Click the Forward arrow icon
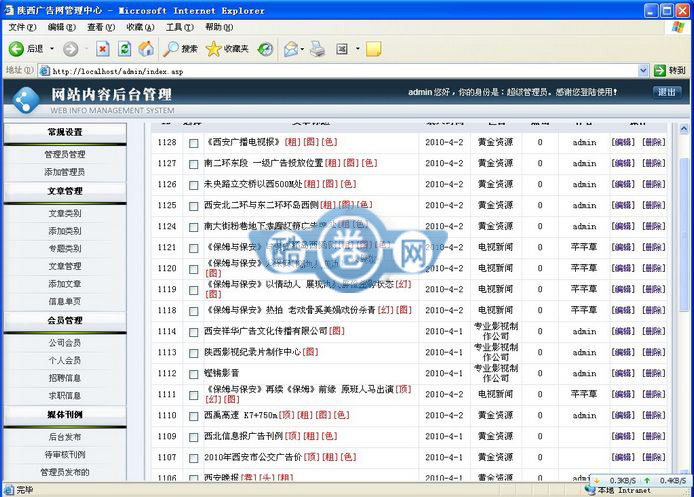694x497 pixels. point(70,49)
